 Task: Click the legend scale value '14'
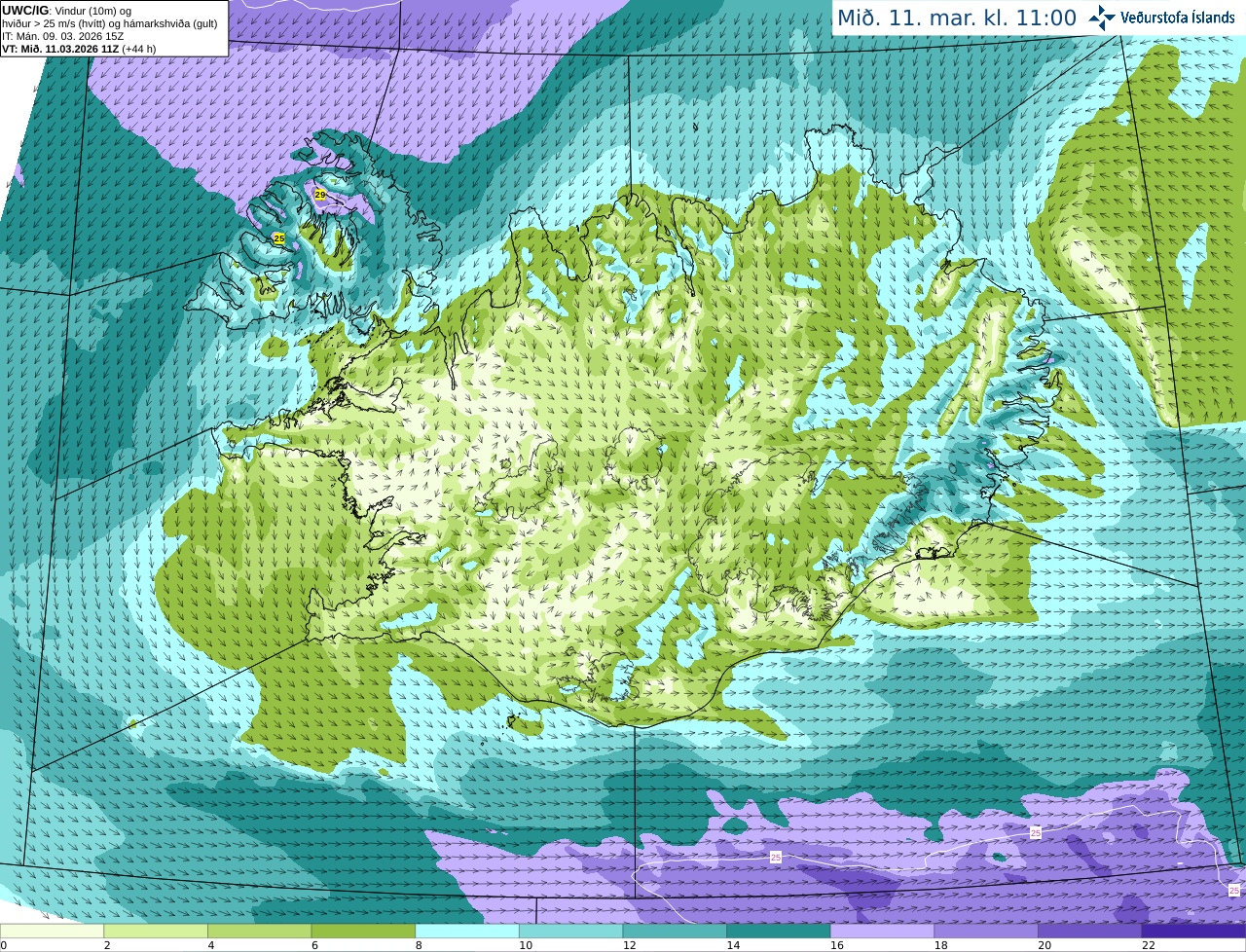[733, 945]
